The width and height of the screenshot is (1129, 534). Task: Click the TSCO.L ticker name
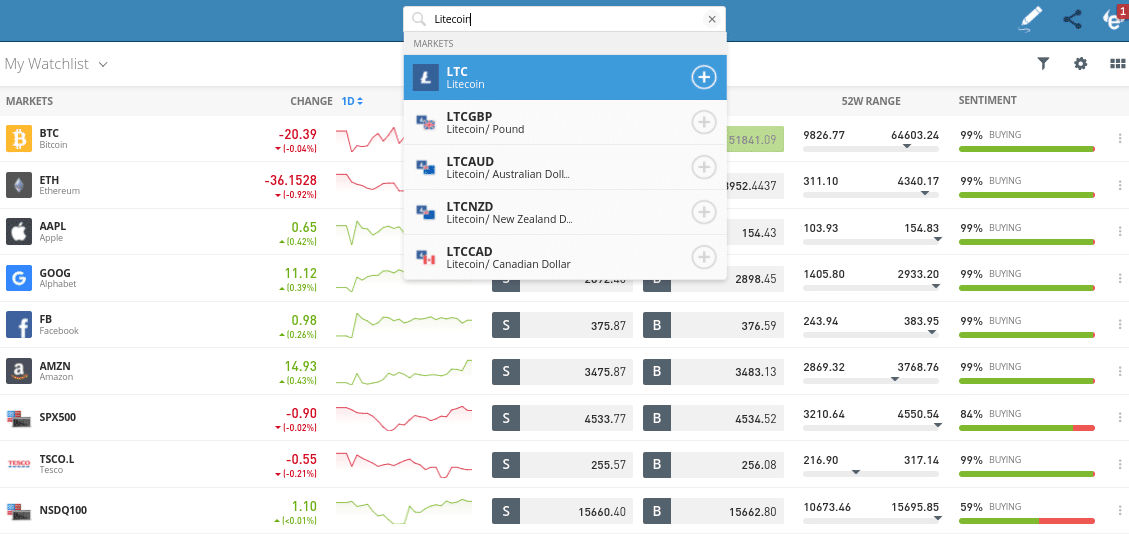pos(57,458)
